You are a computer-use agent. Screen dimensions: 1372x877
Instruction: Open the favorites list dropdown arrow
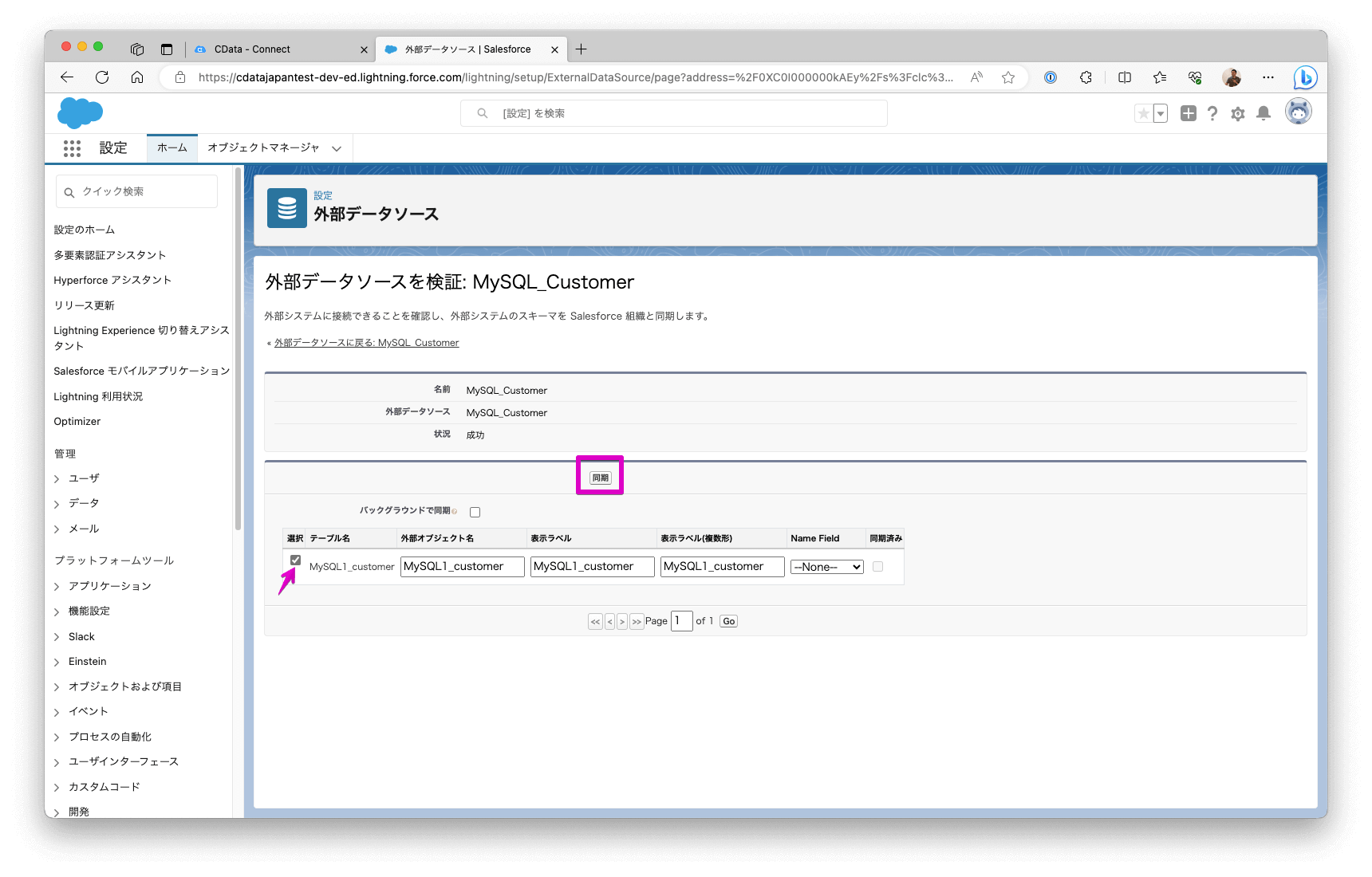[1161, 113]
